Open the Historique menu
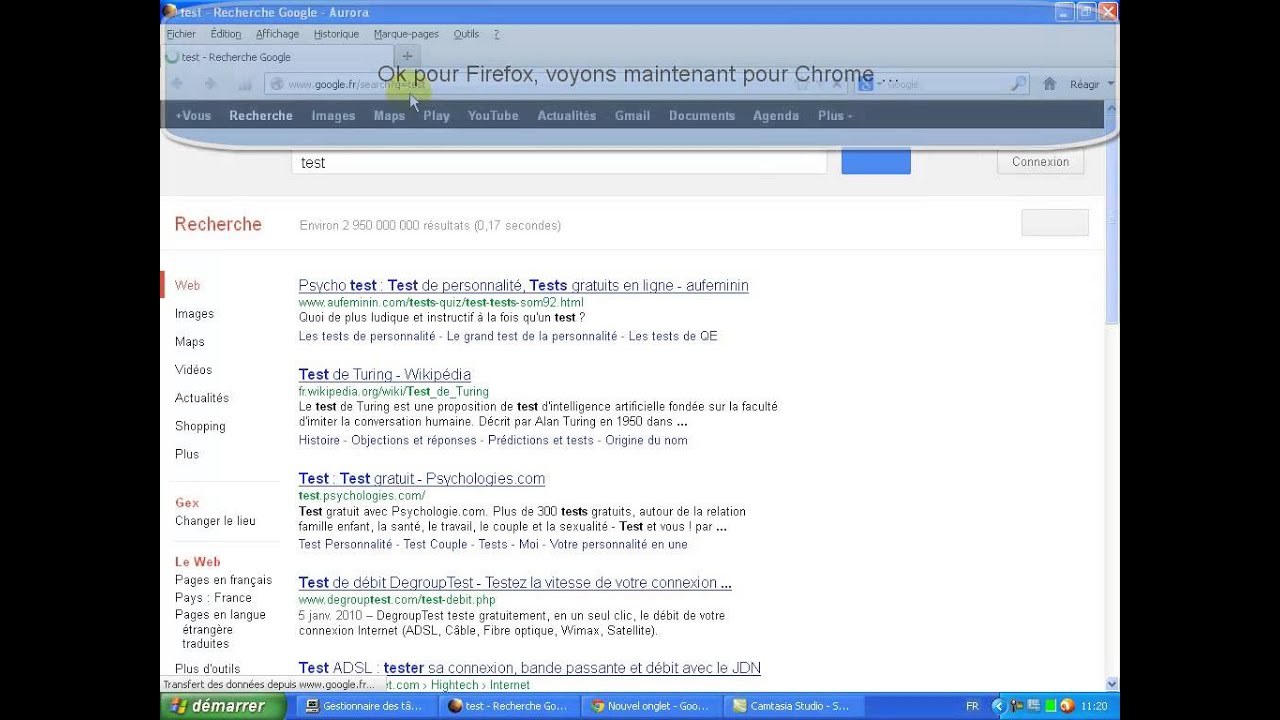This screenshot has width=1280, height=720. [x=336, y=34]
